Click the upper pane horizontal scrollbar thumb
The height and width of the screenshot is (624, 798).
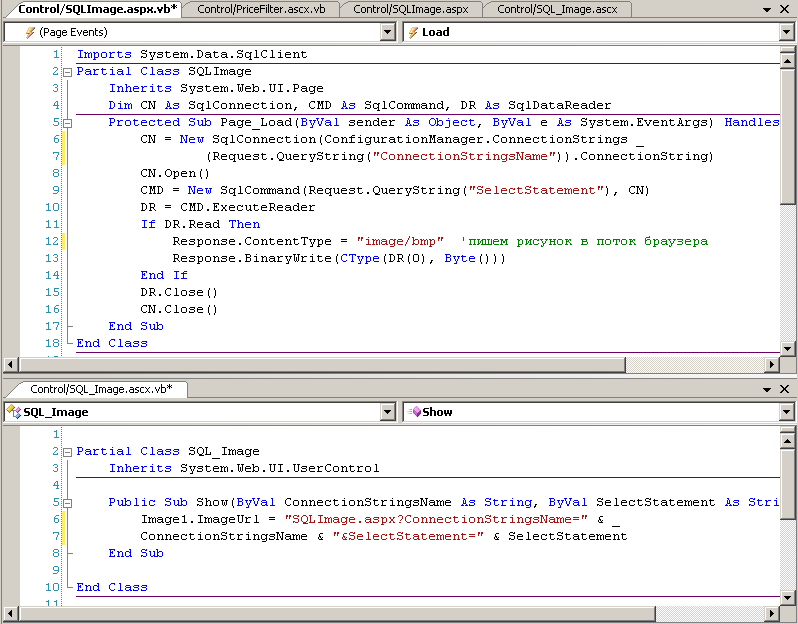[322, 364]
